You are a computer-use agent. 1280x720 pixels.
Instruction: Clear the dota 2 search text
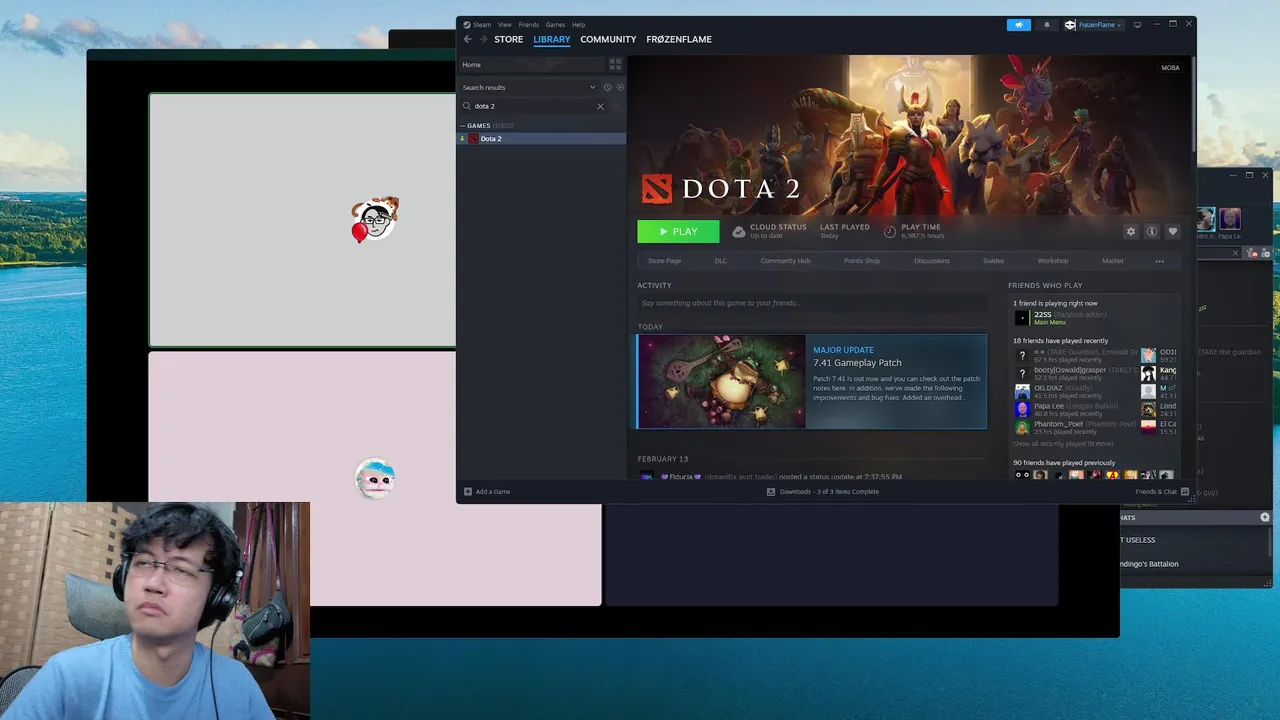601,106
